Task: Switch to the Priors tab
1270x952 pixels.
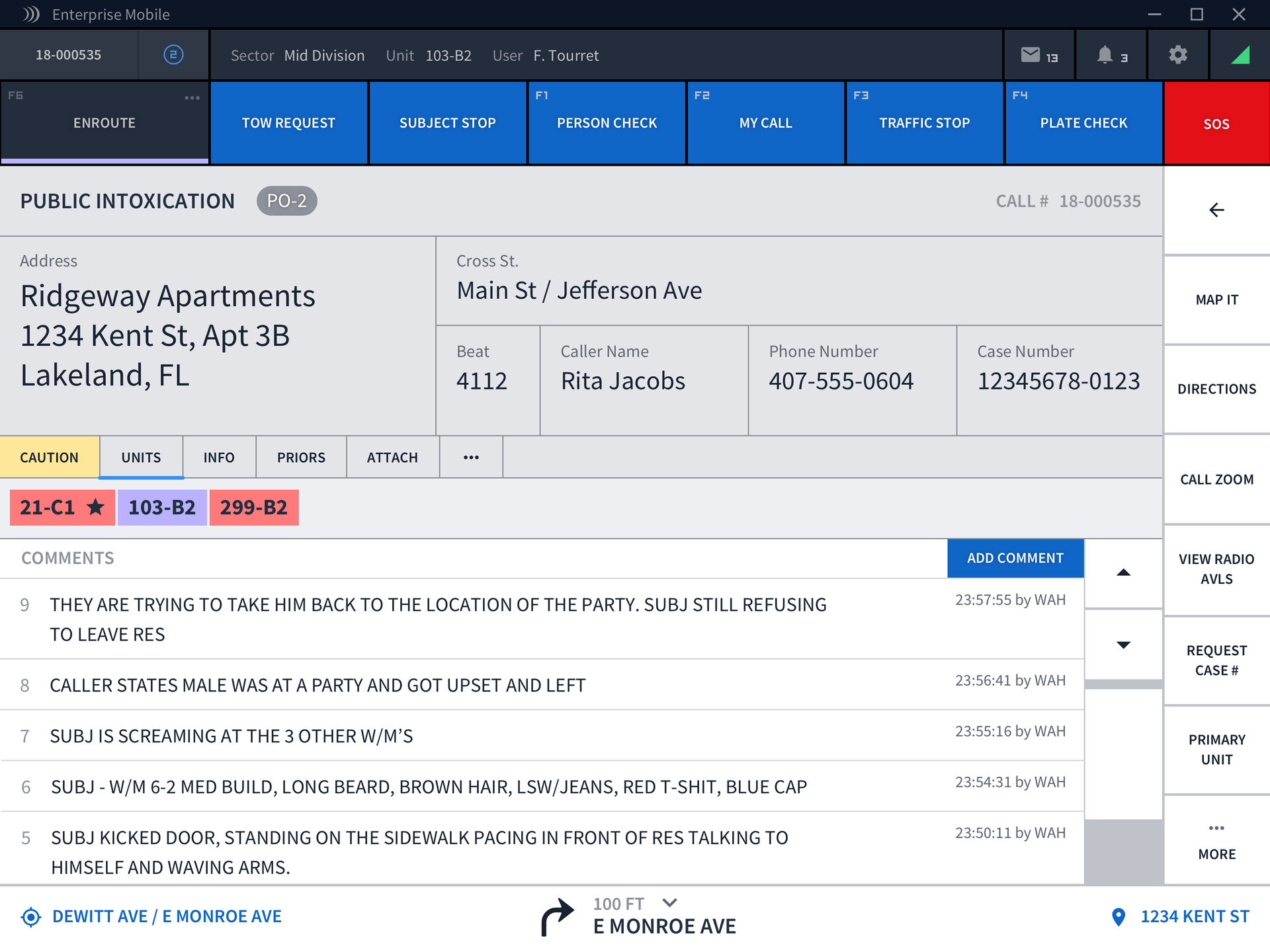Action: [x=301, y=457]
